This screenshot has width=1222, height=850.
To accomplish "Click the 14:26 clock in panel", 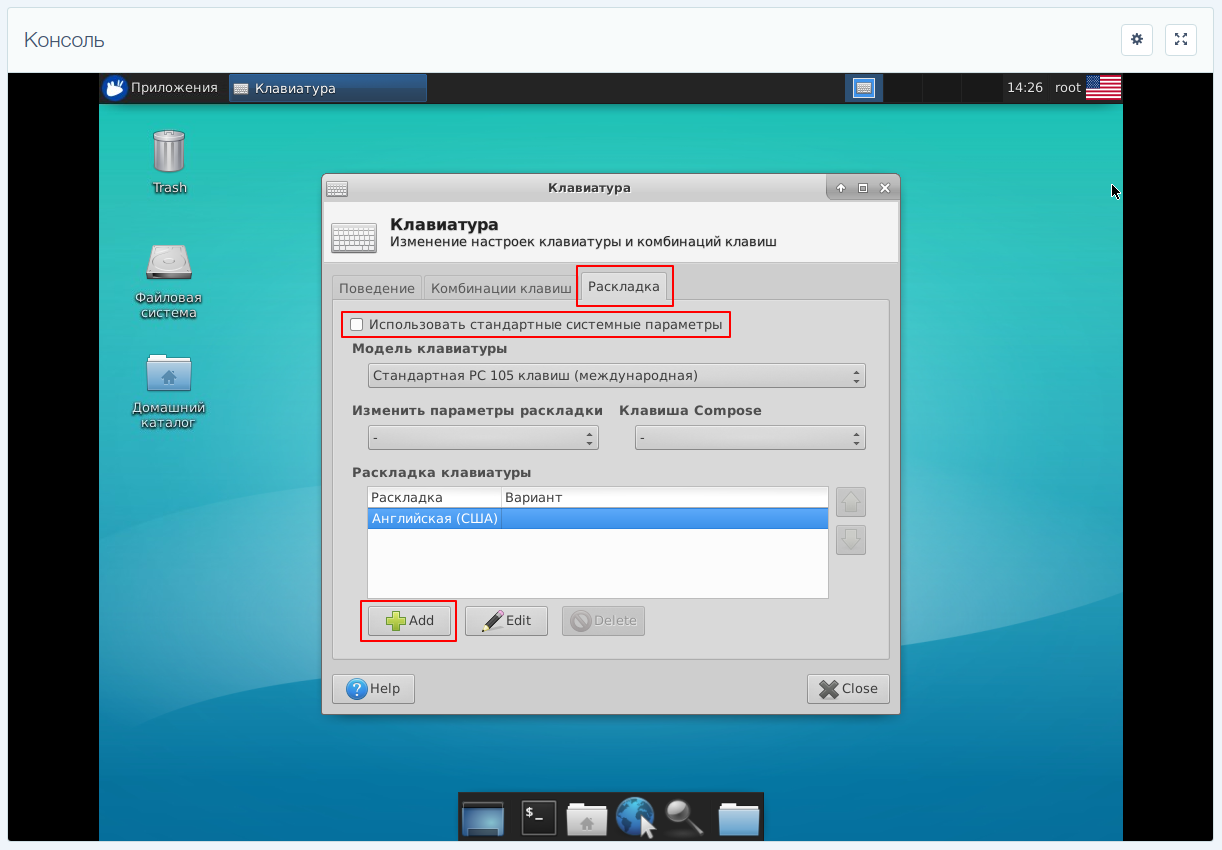I will (x=1025, y=88).
